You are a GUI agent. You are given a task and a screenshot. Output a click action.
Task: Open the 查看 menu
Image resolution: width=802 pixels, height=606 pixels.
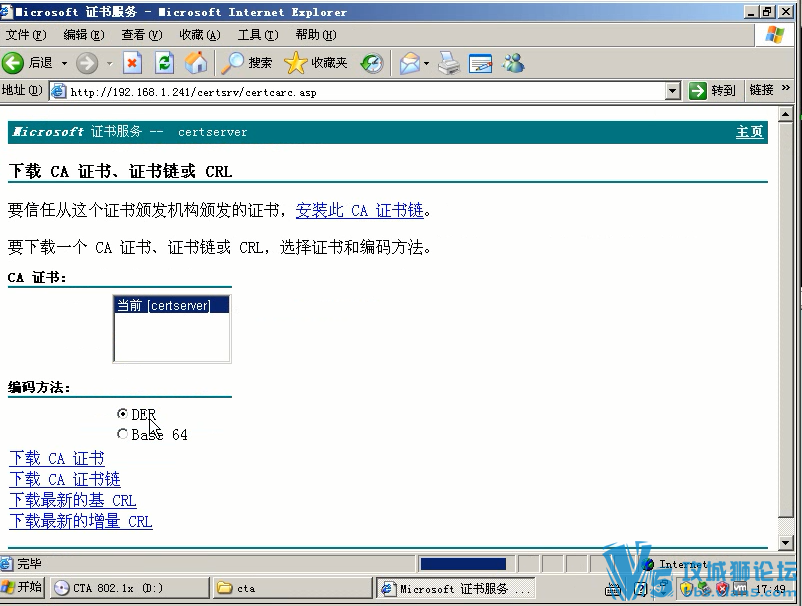click(142, 35)
